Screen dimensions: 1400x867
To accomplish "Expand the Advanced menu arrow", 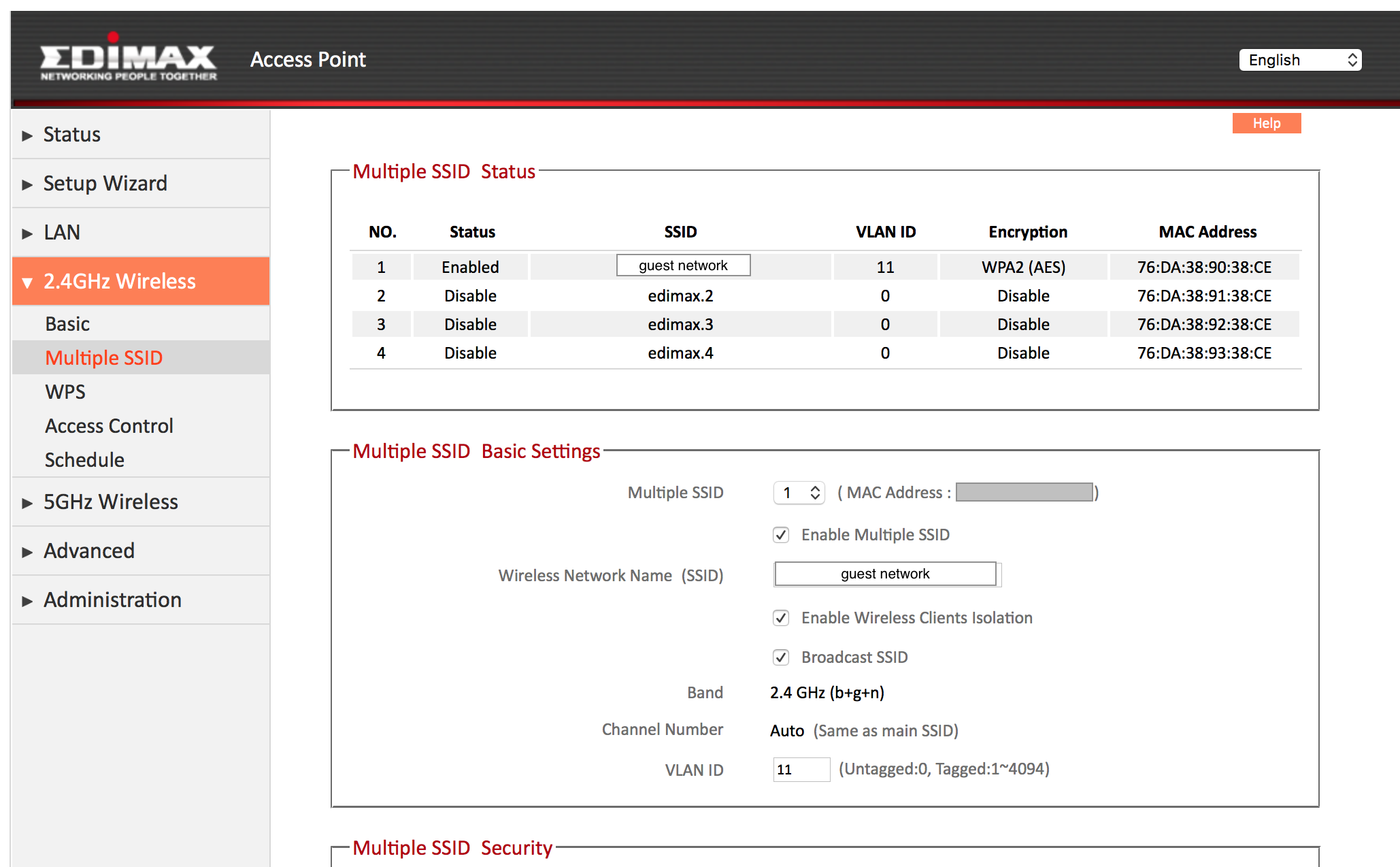I will pyautogui.click(x=27, y=552).
